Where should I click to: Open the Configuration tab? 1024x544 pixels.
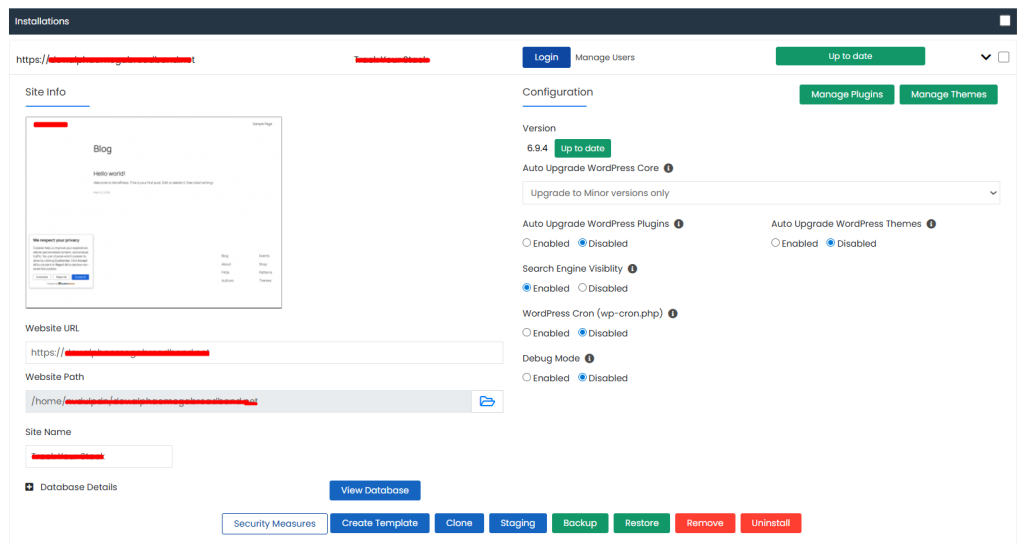(557, 92)
